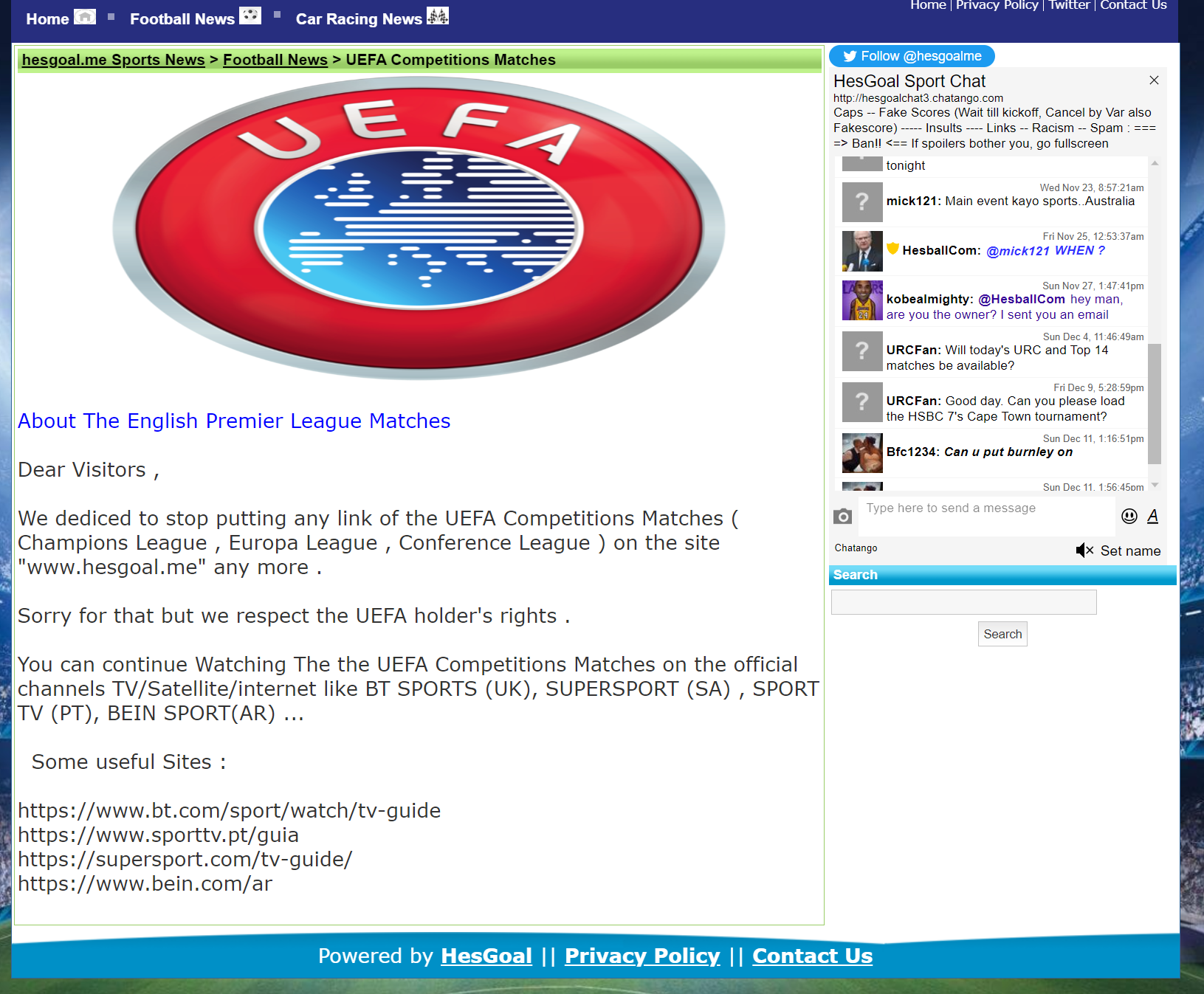Click the URCFan message about HSBC 7's
The width and height of the screenshot is (1204, 994).
[1005, 409]
